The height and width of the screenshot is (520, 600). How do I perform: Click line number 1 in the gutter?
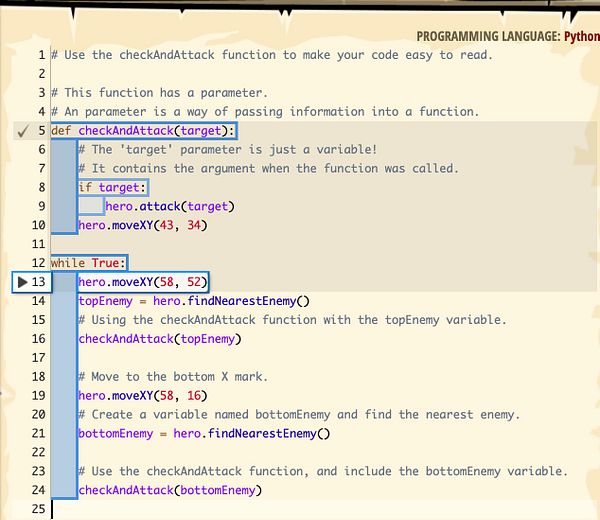[42, 55]
